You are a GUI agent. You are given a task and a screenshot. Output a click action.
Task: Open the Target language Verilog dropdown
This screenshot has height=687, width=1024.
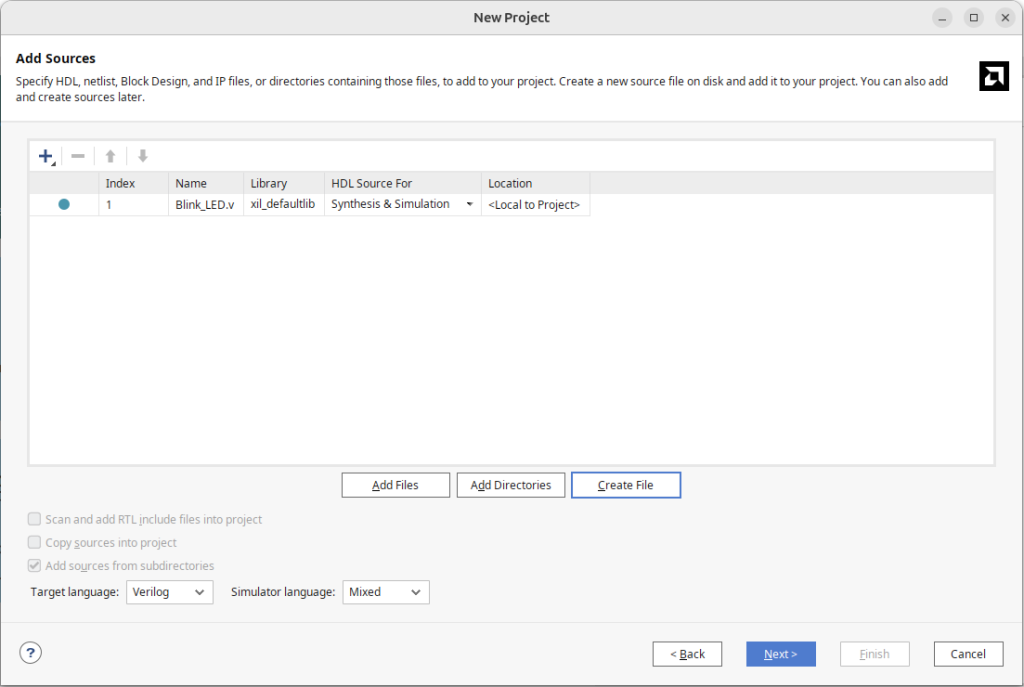tap(170, 592)
